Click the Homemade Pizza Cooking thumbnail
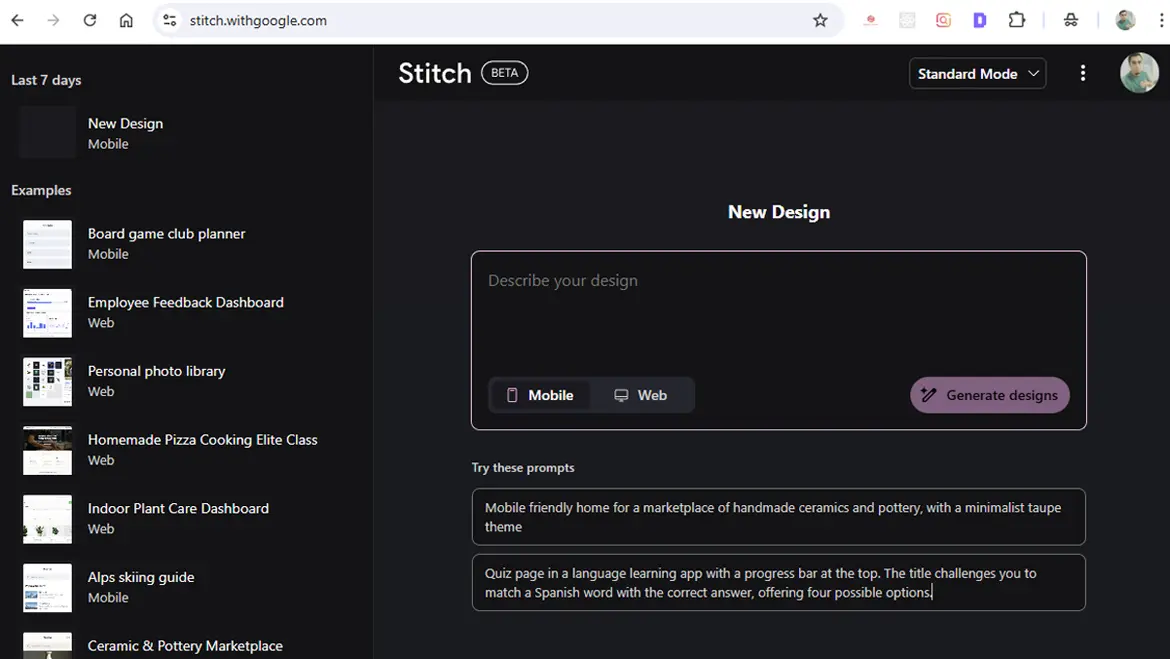 [48, 450]
